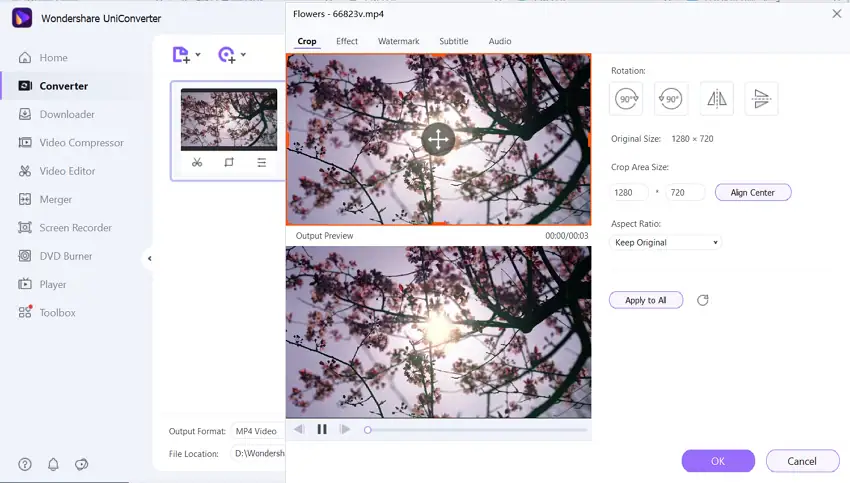The height and width of the screenshot is (483, 850).
Task: Flip the video vertically
Action: point(762,99)
